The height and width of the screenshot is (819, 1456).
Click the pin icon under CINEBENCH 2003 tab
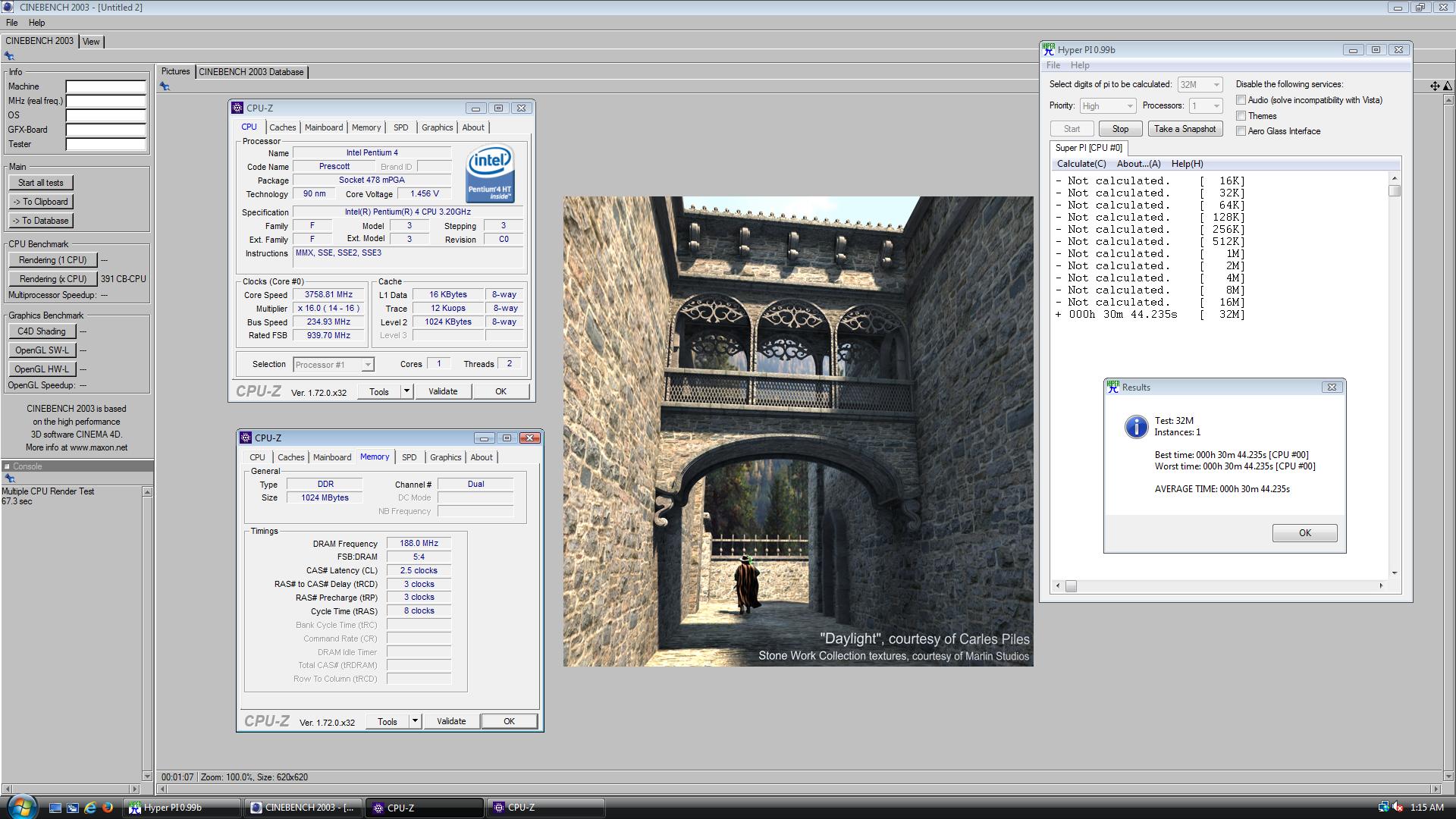(x=9, y=55)
